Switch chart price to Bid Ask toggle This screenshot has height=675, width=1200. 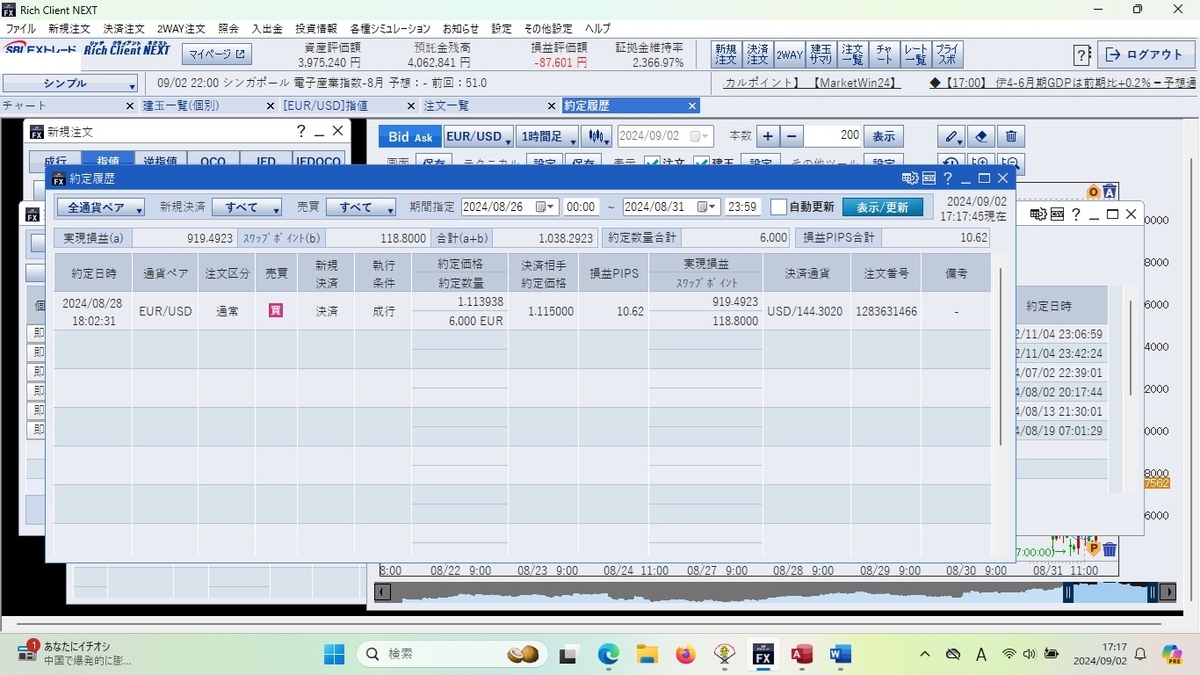(410, 137)
